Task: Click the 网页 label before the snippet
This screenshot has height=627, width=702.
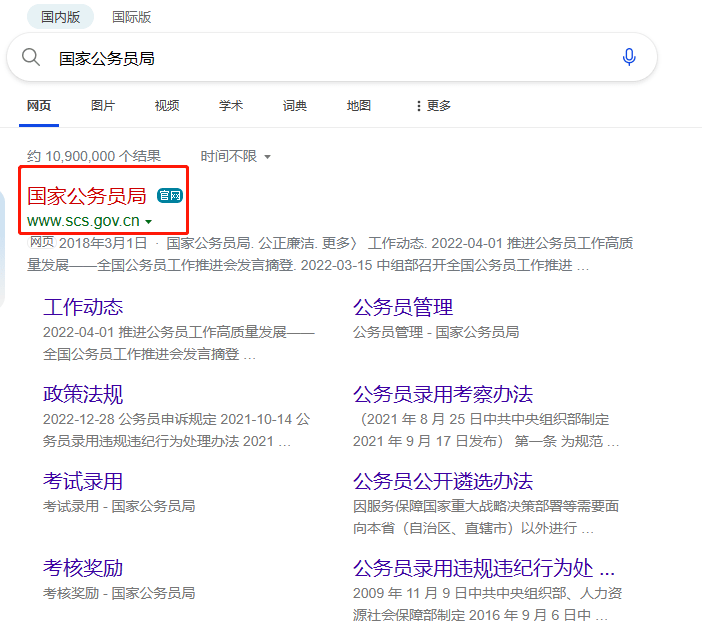Action: pyautogui.click(x=42, y=242)
